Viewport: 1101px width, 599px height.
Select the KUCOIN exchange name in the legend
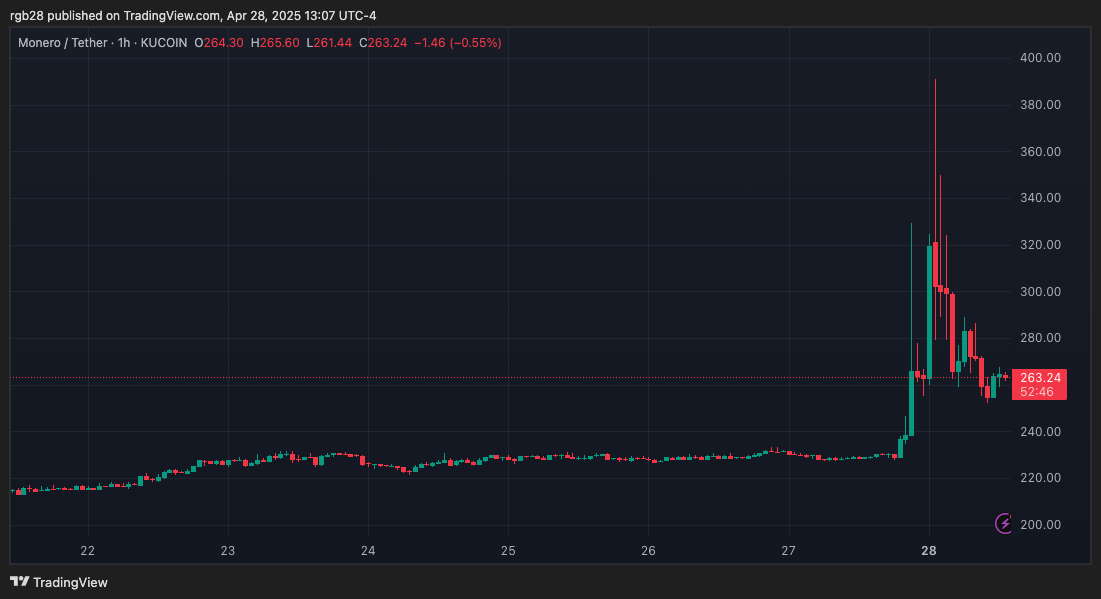161,43
